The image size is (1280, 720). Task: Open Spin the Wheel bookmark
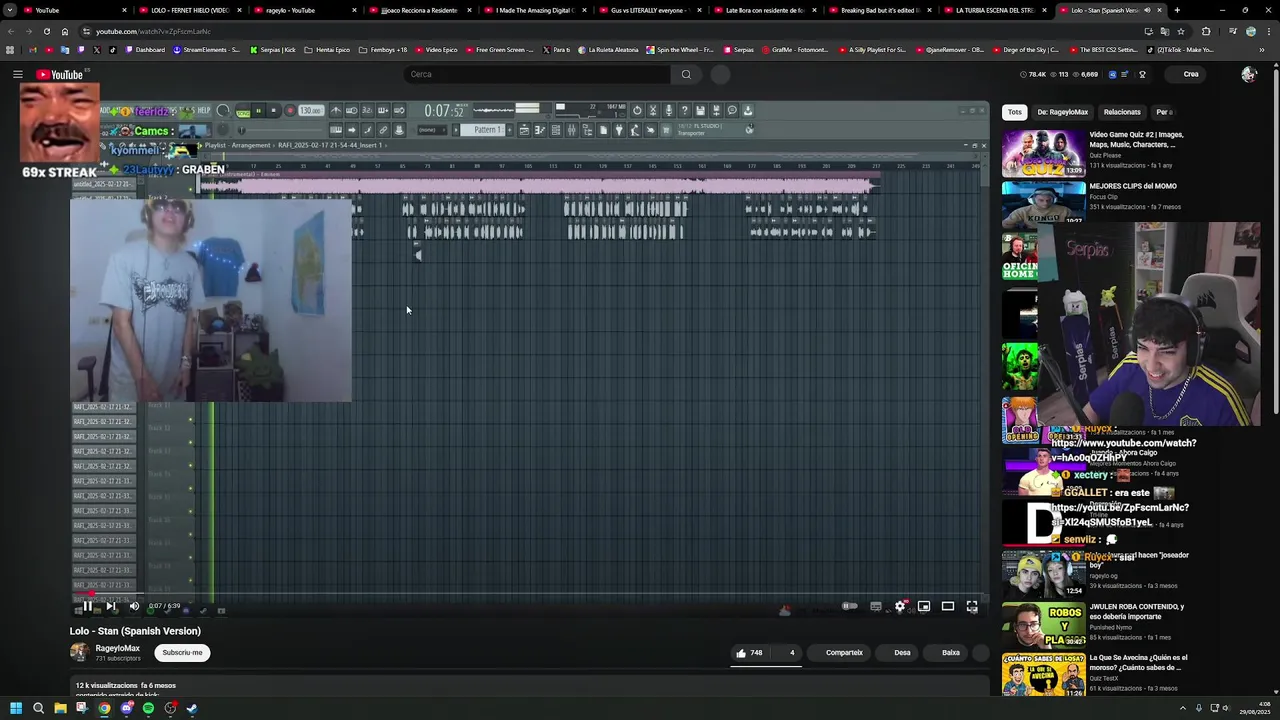[x=680, y=50]
